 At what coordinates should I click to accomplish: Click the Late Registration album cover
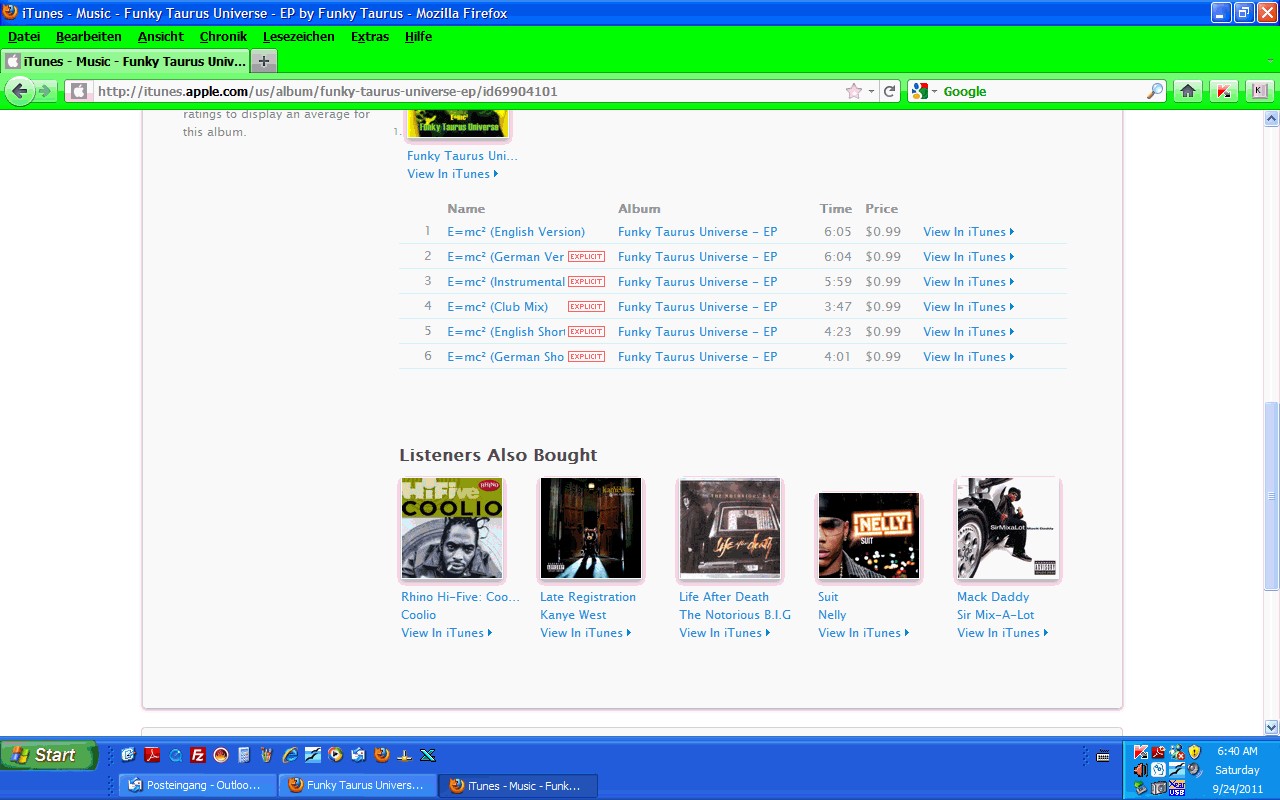591,528
